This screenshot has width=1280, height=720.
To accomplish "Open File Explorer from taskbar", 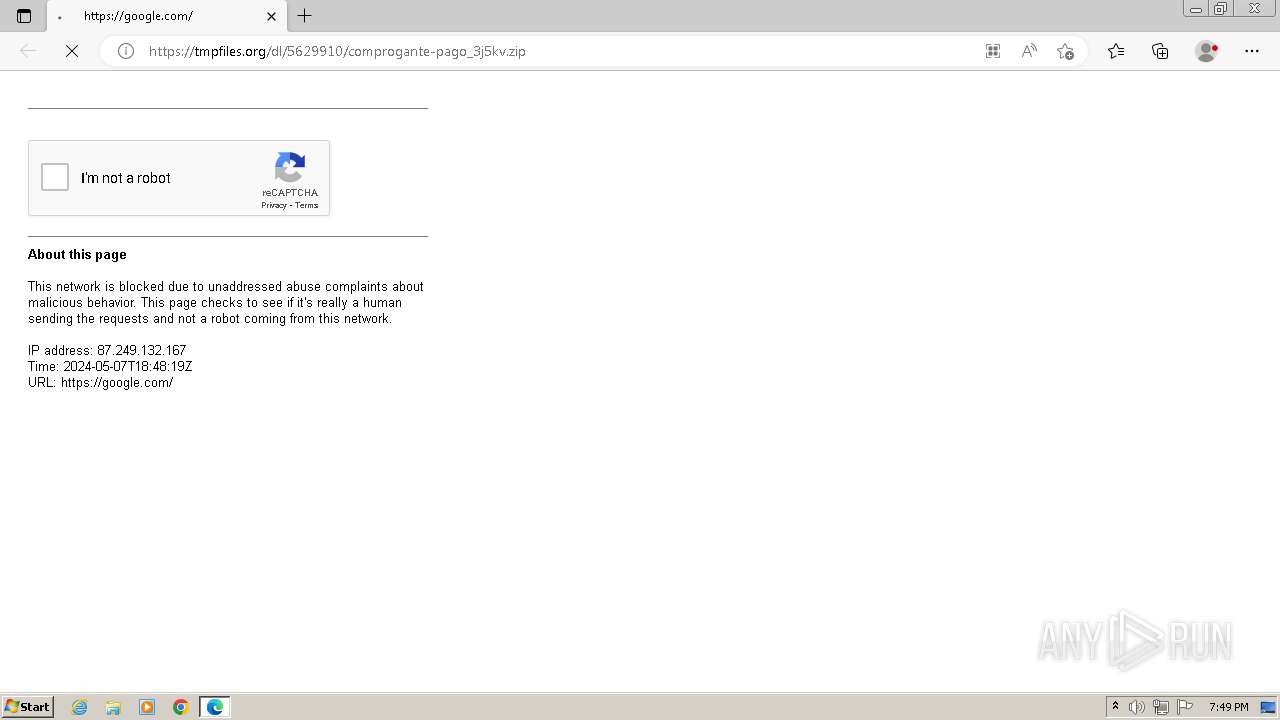I will click(x=113, y=707).
